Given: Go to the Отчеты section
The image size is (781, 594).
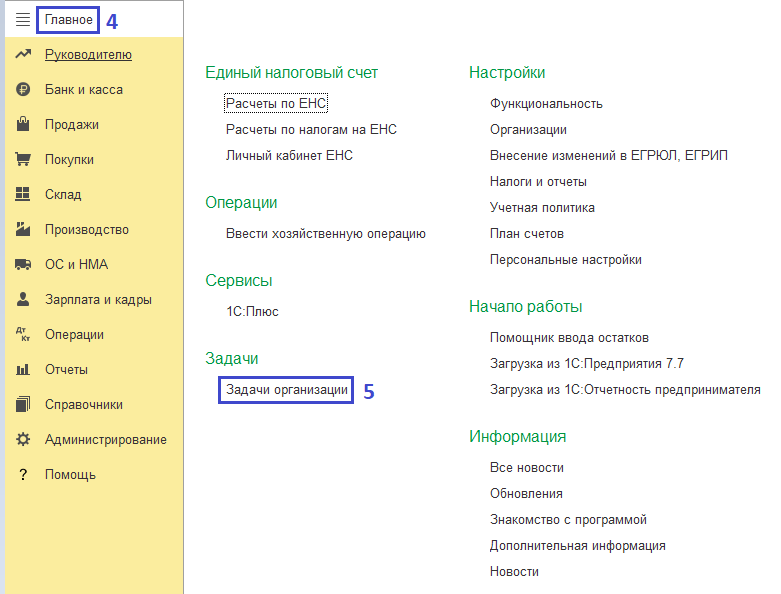Looking at the screenshot, I should point(66,370).
